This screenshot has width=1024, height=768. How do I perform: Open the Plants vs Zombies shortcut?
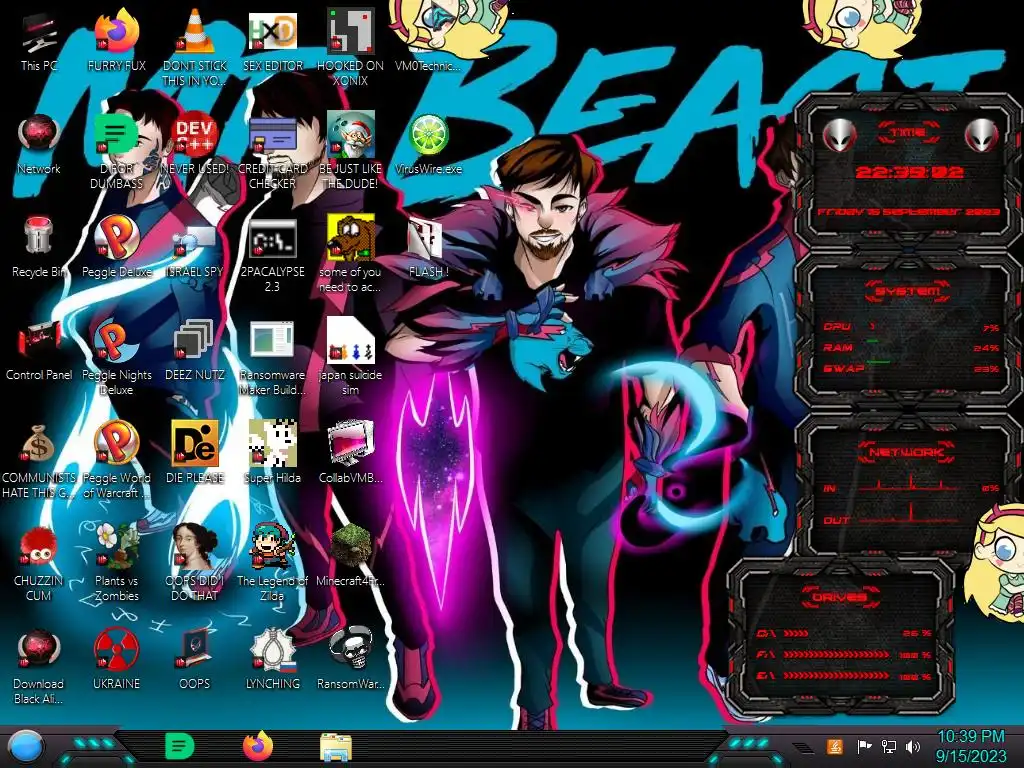coord(117,562)
